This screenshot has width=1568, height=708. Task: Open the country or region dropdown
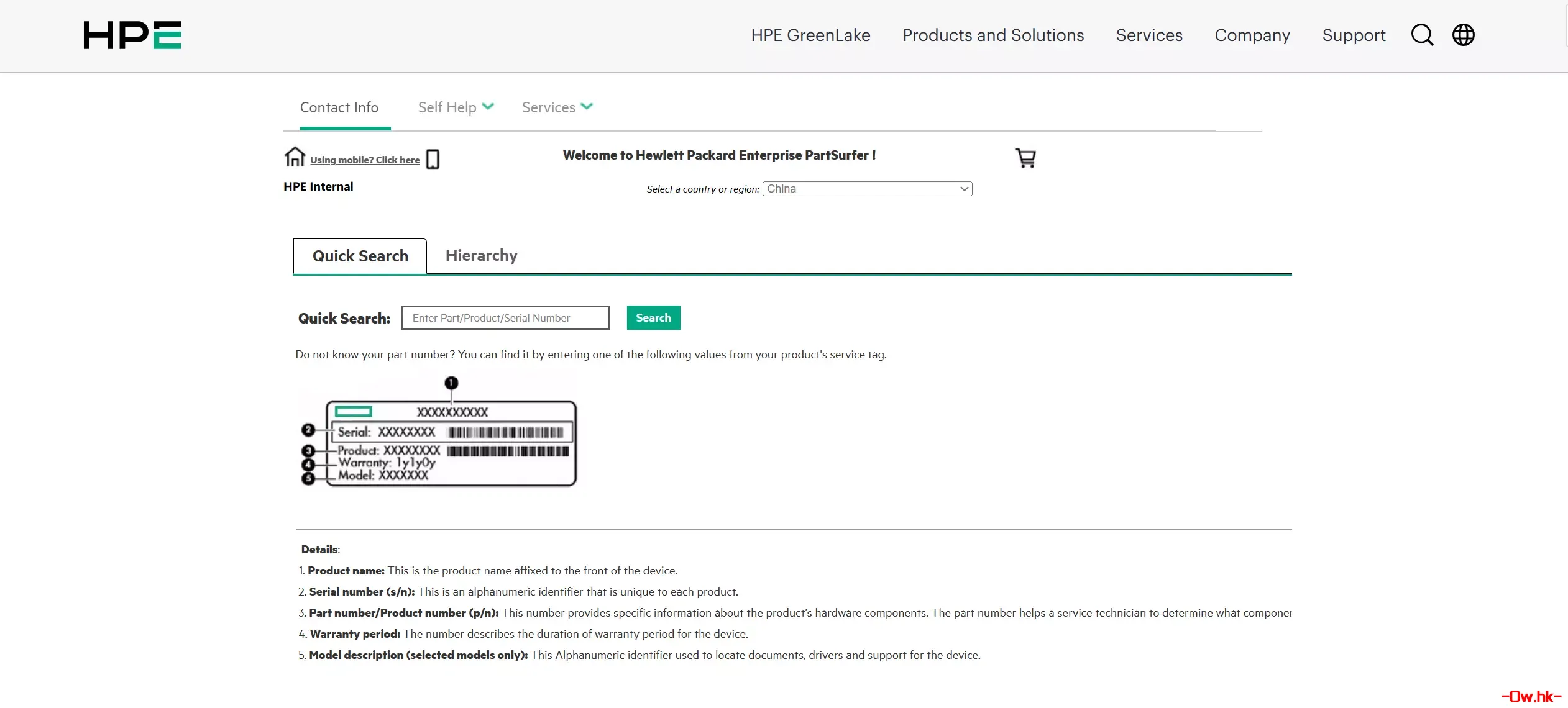click(867, 189)
